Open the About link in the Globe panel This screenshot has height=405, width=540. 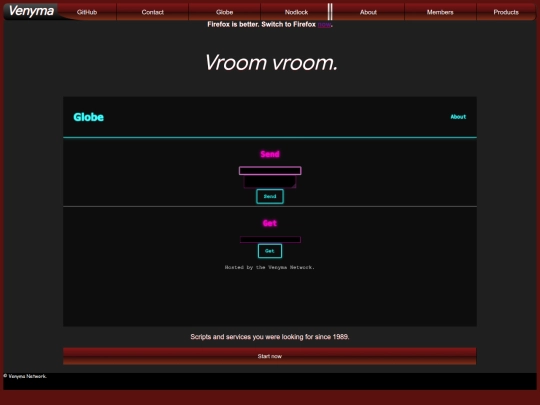point(458,117)
